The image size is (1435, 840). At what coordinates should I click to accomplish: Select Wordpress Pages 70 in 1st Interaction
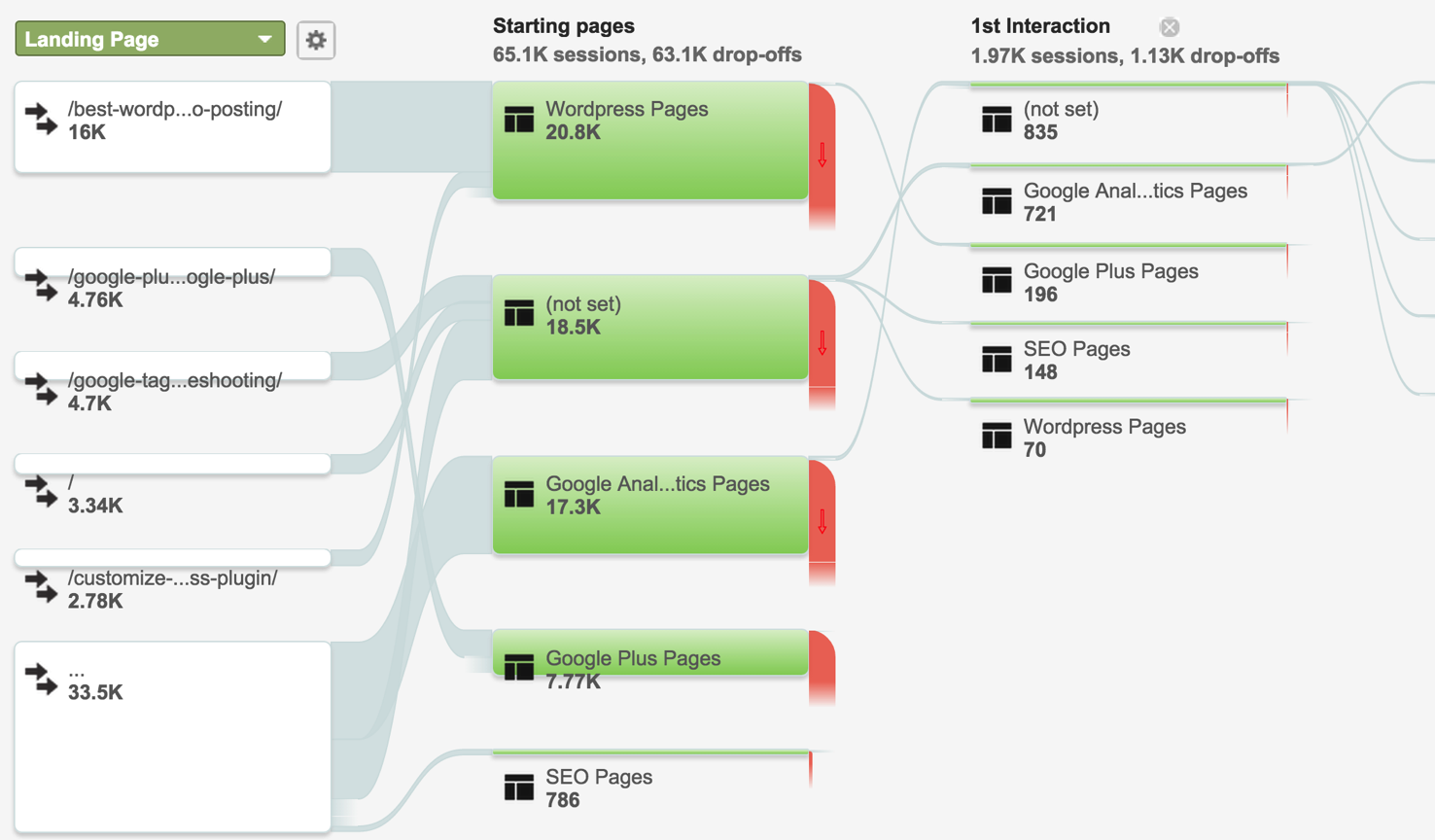tap(1104, 437)
